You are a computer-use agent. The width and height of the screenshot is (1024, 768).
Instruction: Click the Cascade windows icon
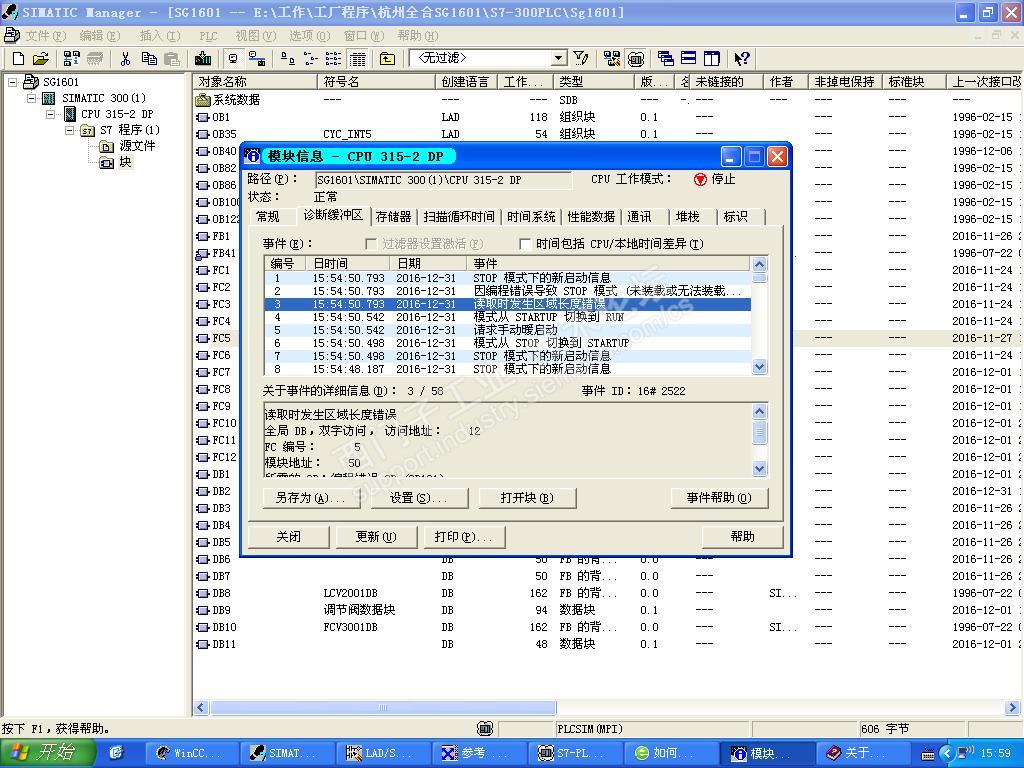pyautogui.click(x=665, y=59)
